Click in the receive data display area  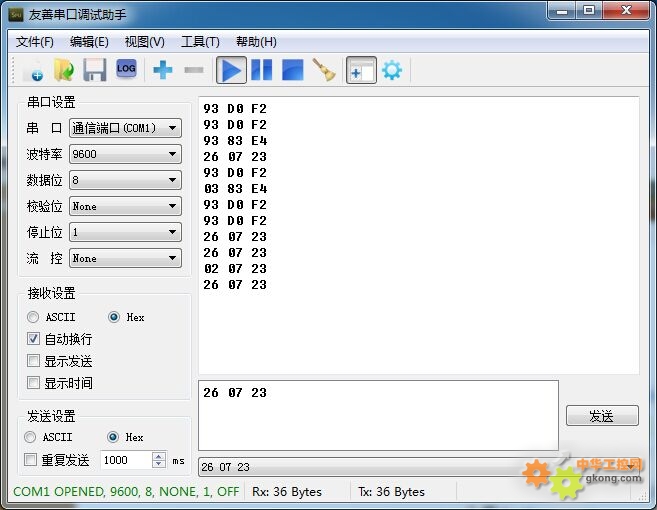coord(419,236)
